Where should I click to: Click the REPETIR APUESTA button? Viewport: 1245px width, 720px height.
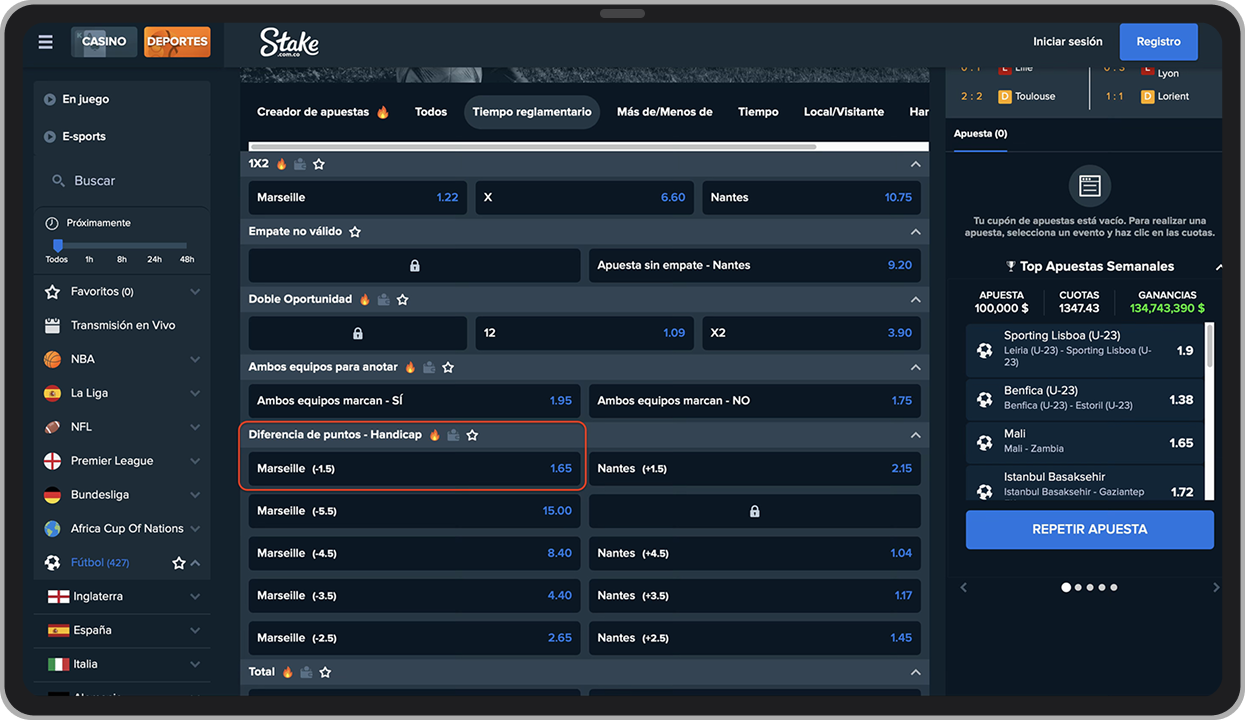tap(1089, 529)
